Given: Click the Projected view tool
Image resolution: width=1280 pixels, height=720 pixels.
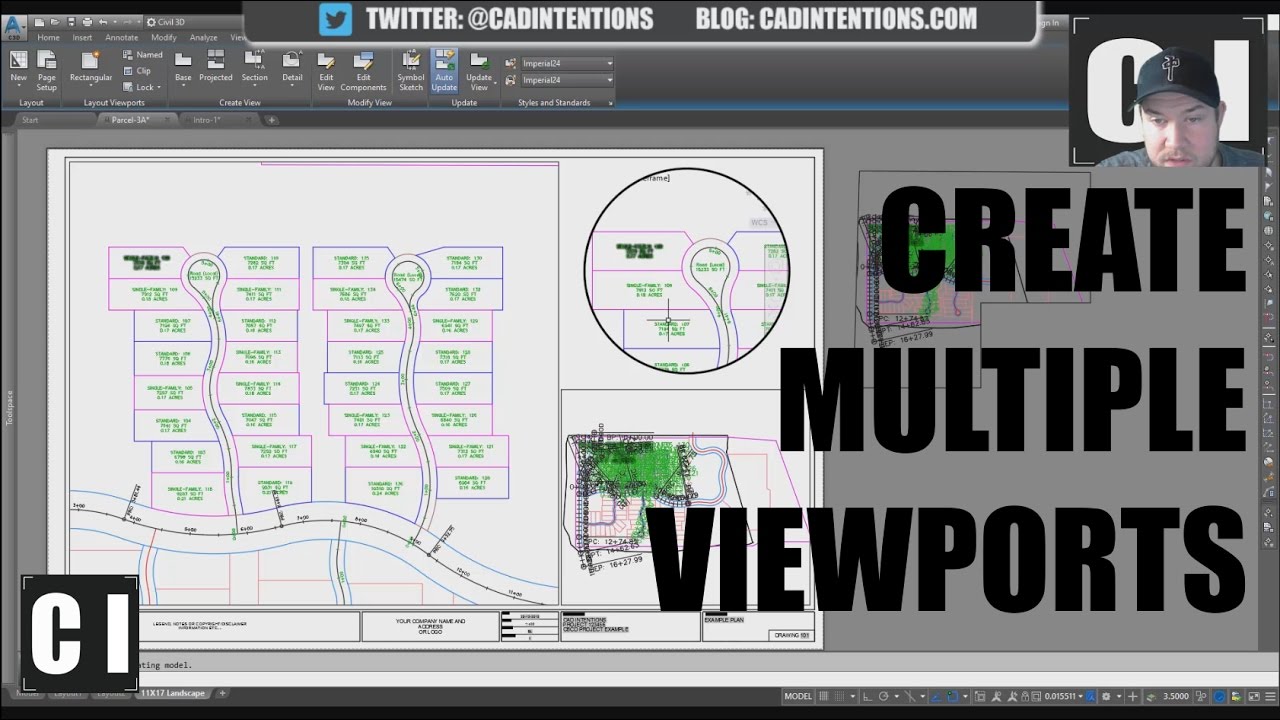Looking at the screenshot, I should coord(215,67).
